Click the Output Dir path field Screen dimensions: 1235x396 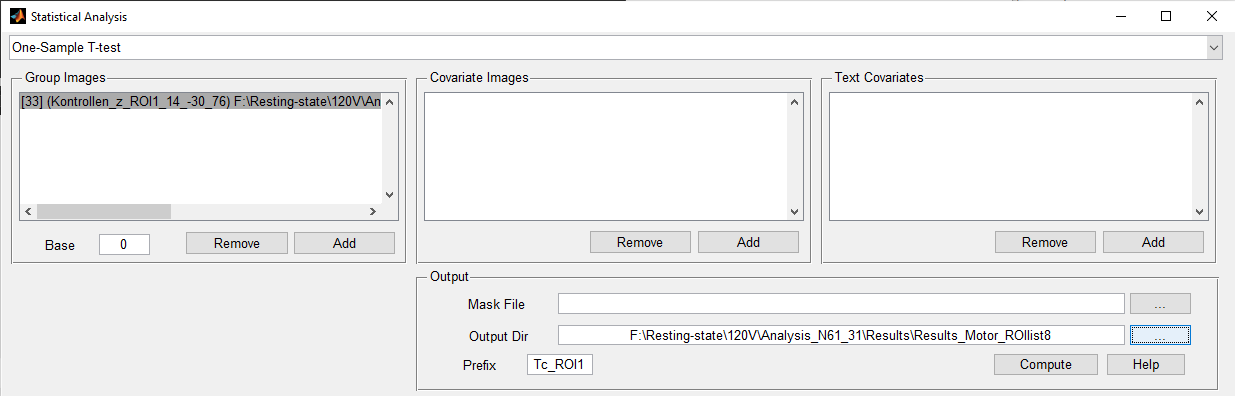tap(841, 335)
